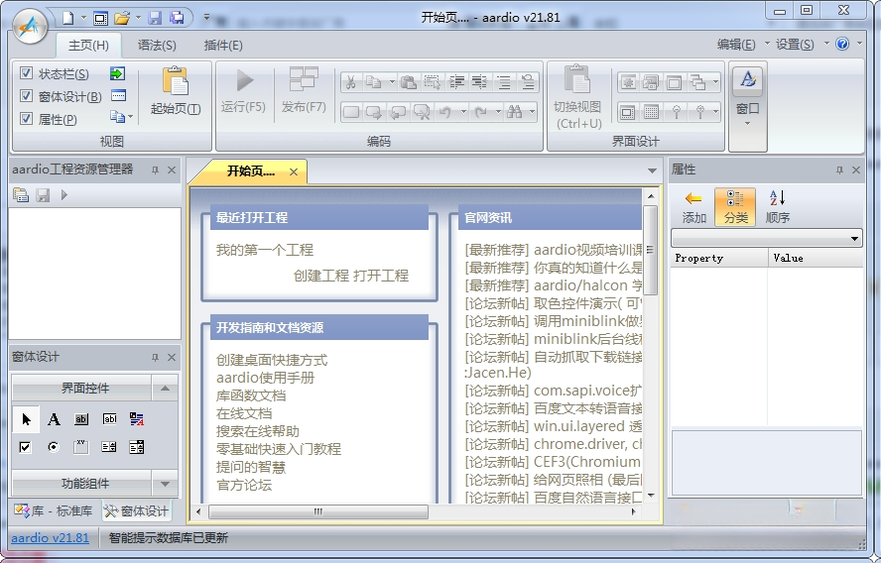The height and width of the screenshot is (563, 881).
Task: Close the 开始页.... tab with its X
Action: pyautogui.click(x=293, y=172)
